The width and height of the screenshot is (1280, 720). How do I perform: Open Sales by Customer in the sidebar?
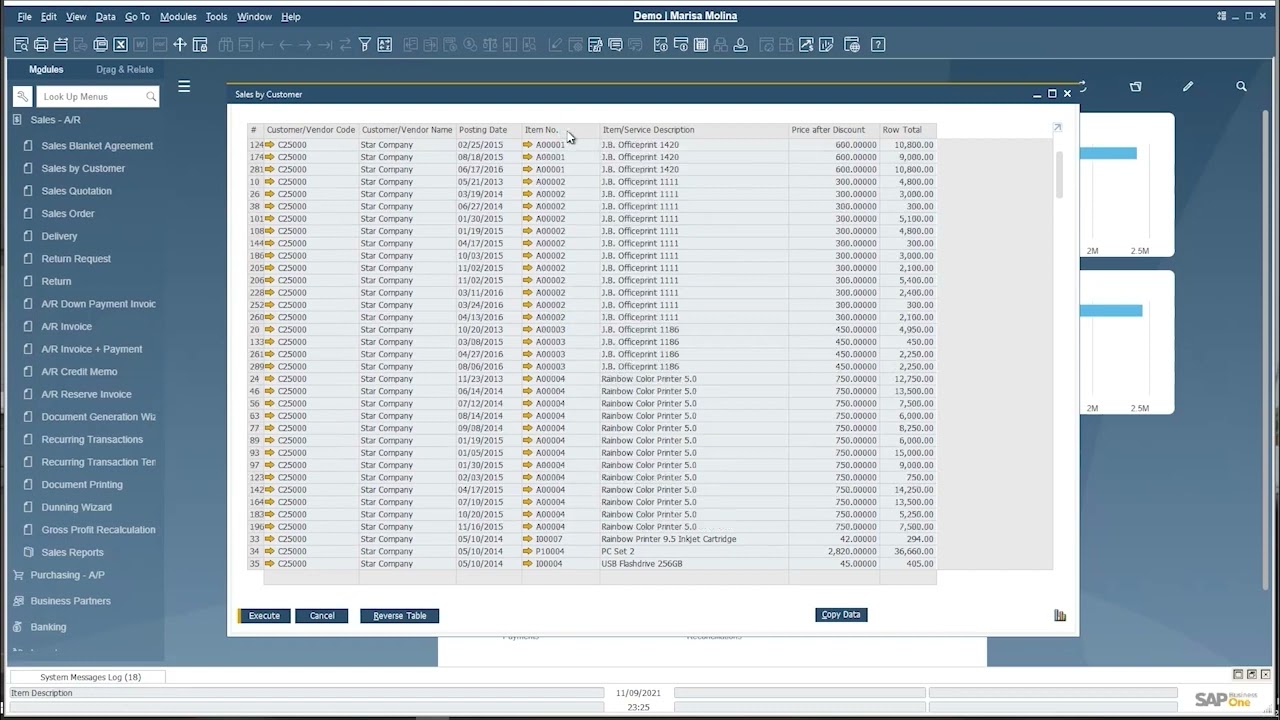(83, 169)
